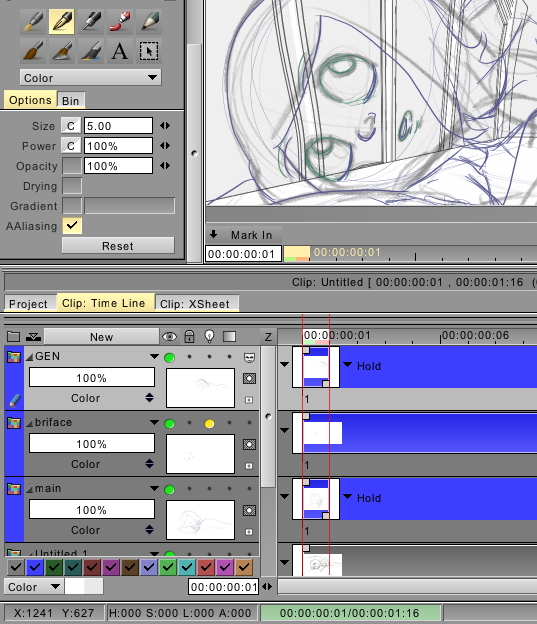The width and height of the screenshot is (537, 624).
Task: Toggle the Drying checkbox
Action: [x=72, y=186]
